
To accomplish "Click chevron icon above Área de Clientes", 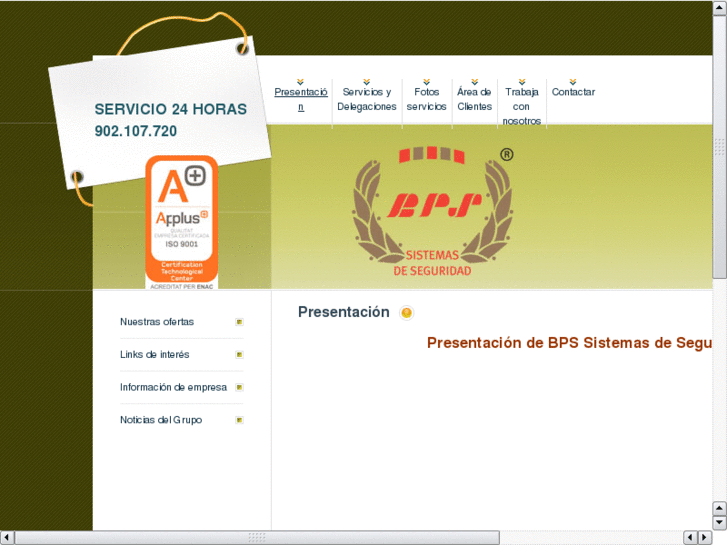I will click(474, 82).
